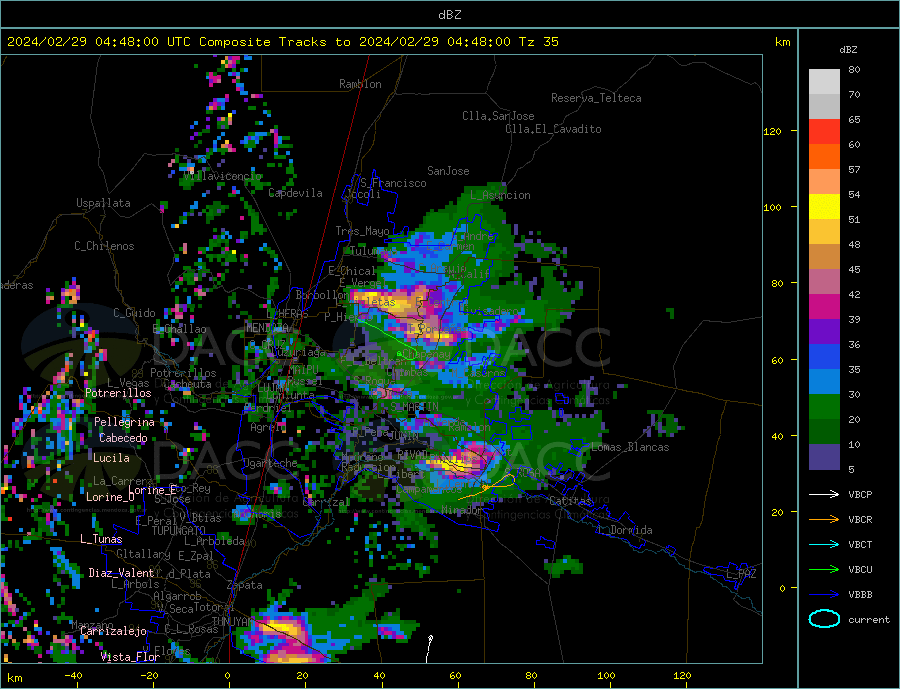Click the white Potrerillos label

coord(118,393)
